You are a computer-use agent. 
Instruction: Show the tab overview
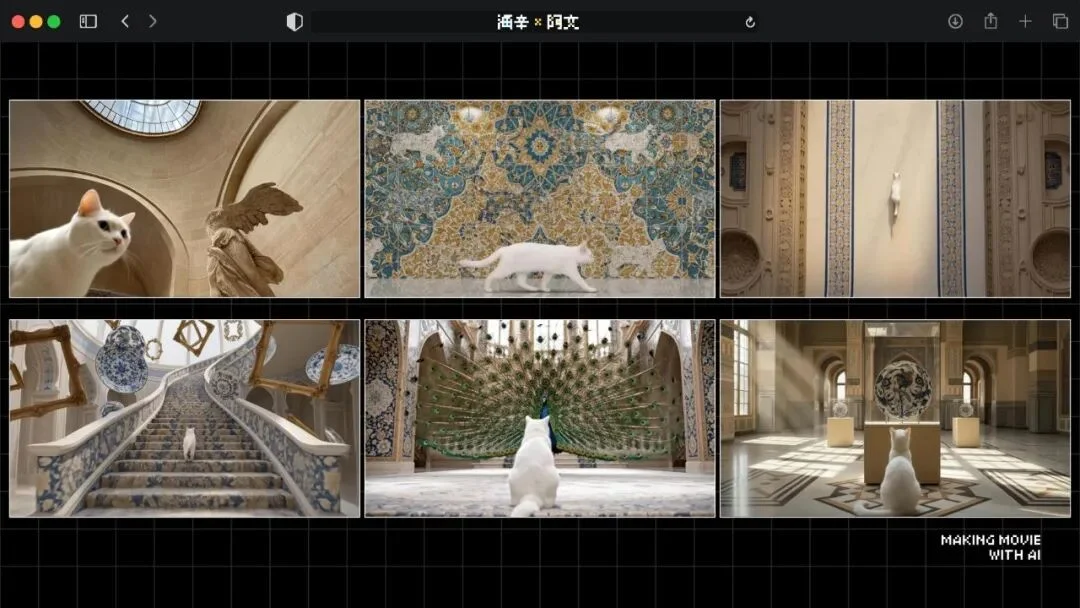[x=1060, y=21]
